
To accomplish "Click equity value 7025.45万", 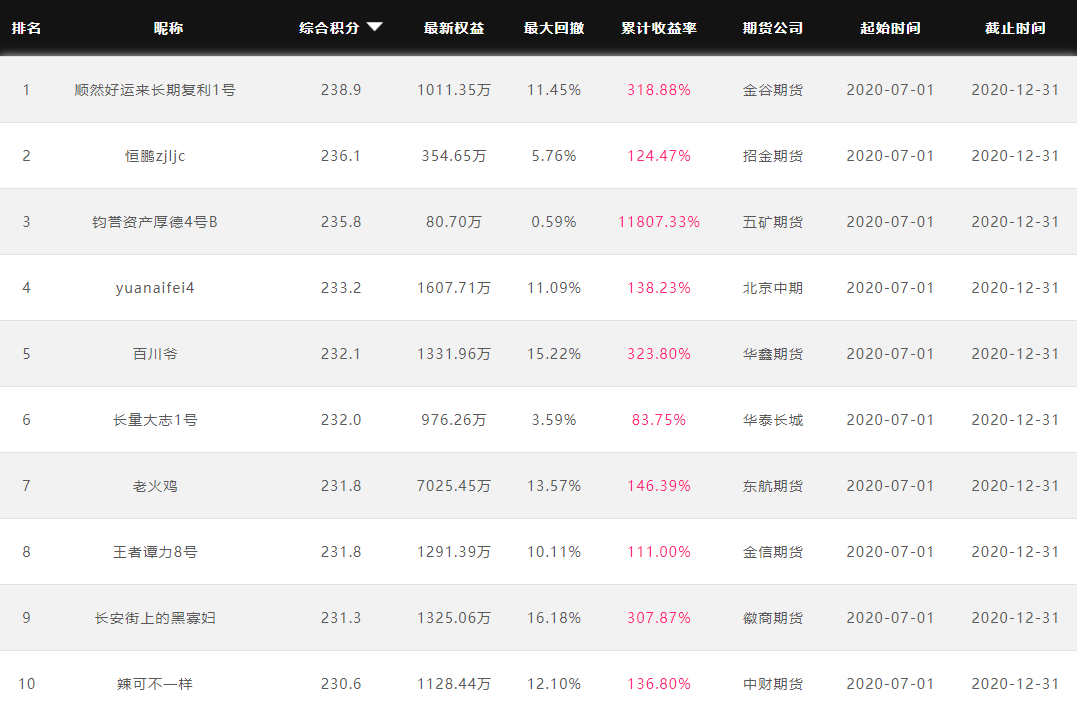I will (x=454, y=485).
